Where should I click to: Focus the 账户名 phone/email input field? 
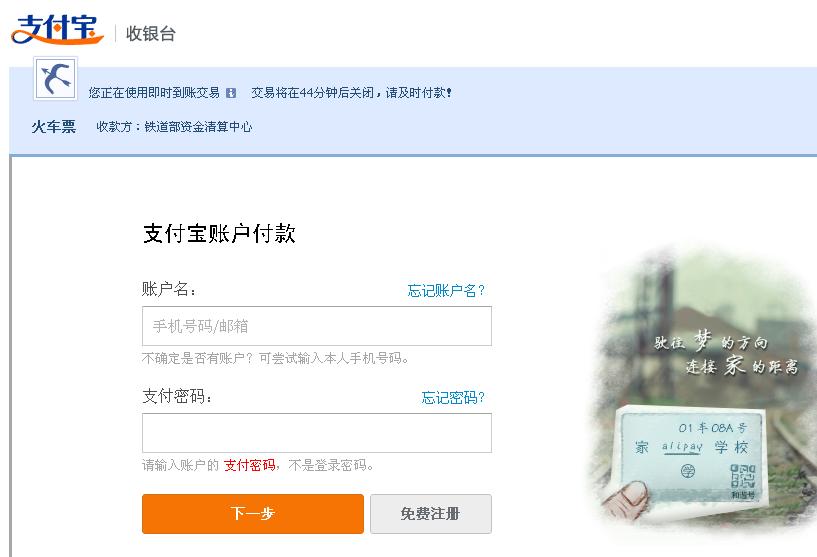tap(317, 326)
